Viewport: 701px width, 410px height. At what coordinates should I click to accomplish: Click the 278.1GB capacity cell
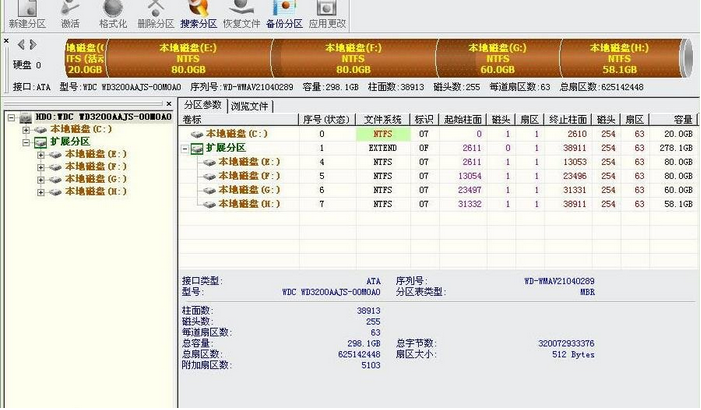676,148
